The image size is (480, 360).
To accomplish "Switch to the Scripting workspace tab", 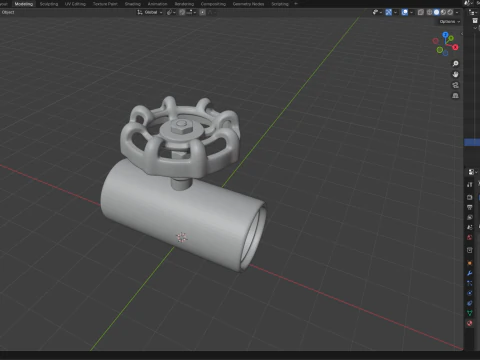I will 280,4.
